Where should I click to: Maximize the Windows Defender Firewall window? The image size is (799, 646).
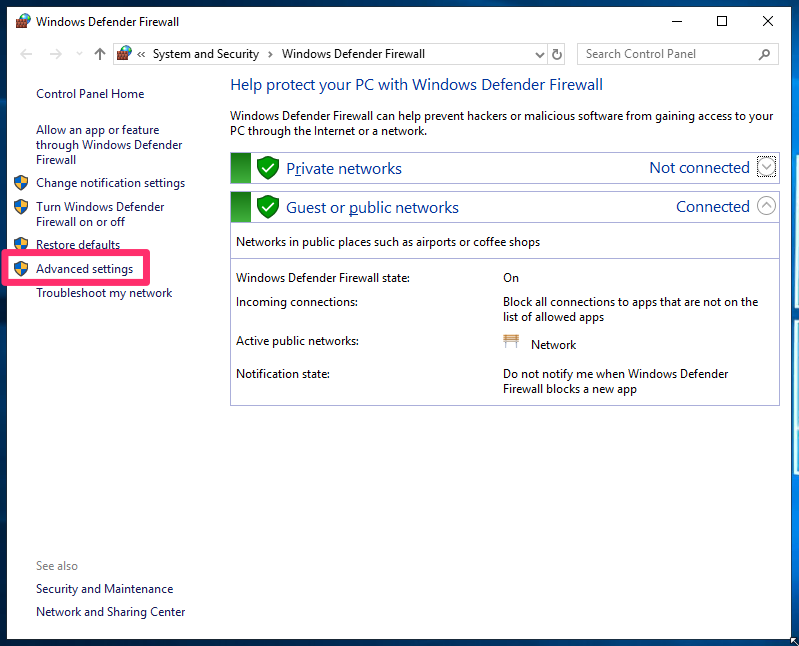click(x=722, y=21)
